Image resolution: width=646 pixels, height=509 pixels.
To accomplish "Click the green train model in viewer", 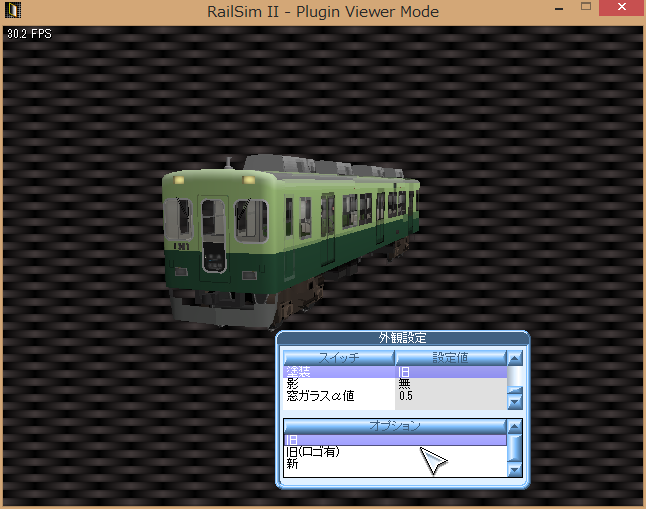I will point(290,241).
